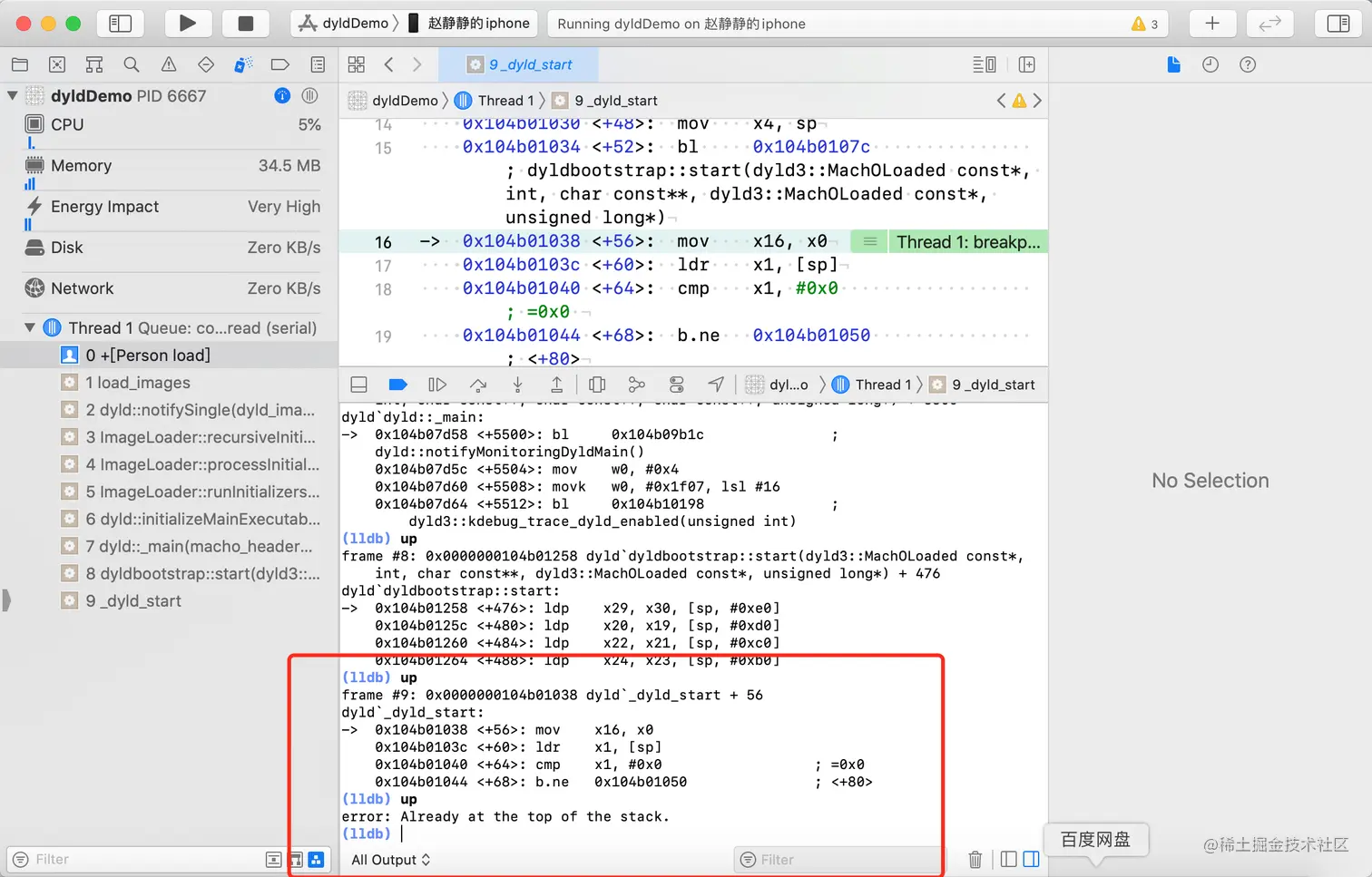Open the warnings indicator showing 3 issues
The width and height of the screenshot is (1372, 877).
[x=1144, y=24]
